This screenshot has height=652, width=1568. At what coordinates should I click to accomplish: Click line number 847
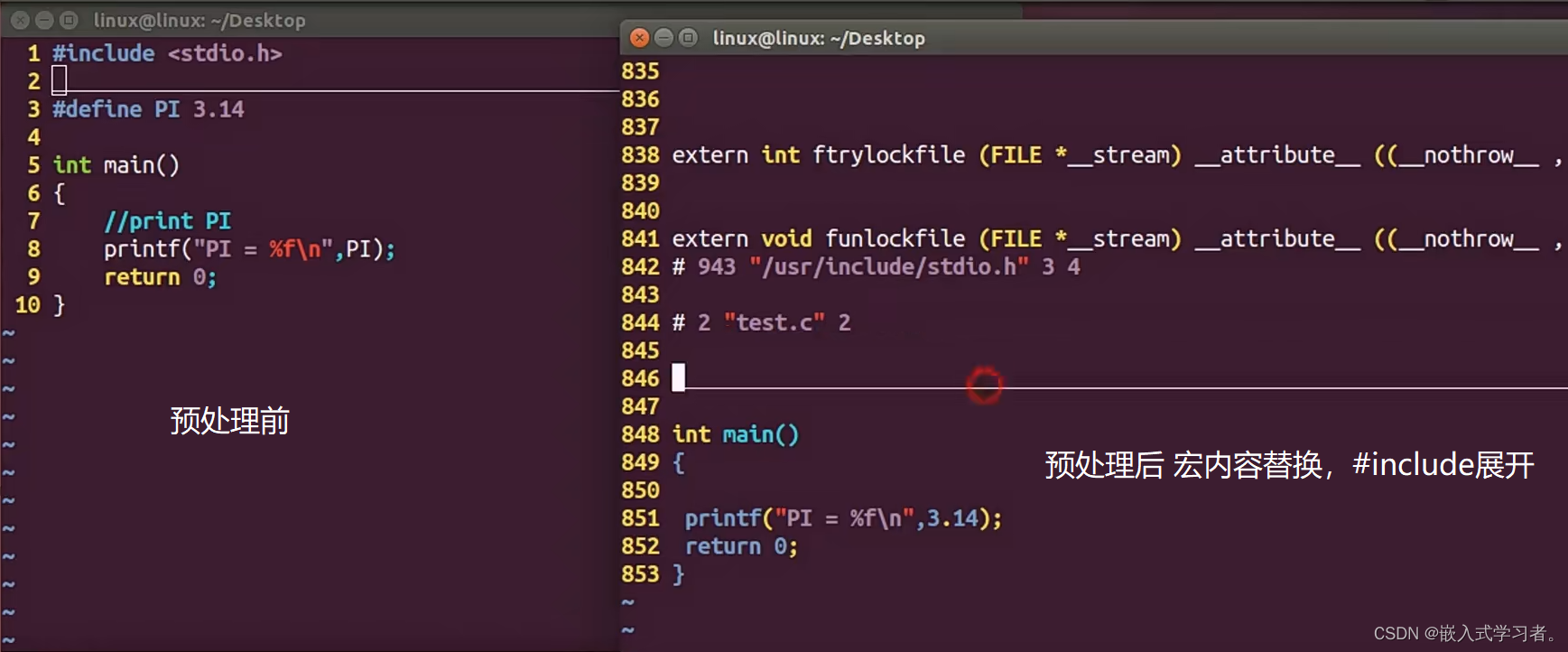point(640,407)
